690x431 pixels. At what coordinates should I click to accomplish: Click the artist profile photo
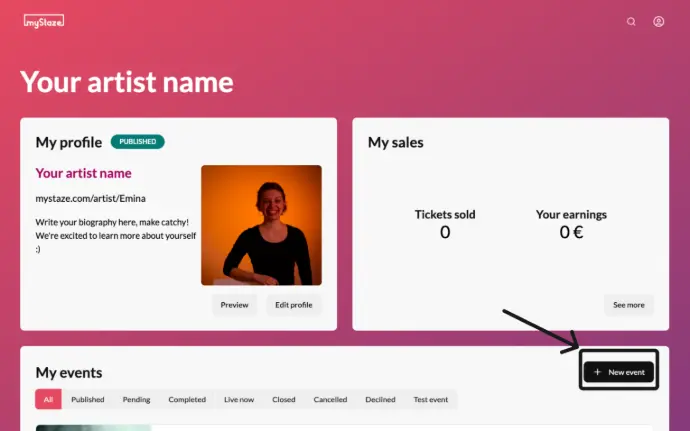tap(261, 225)
